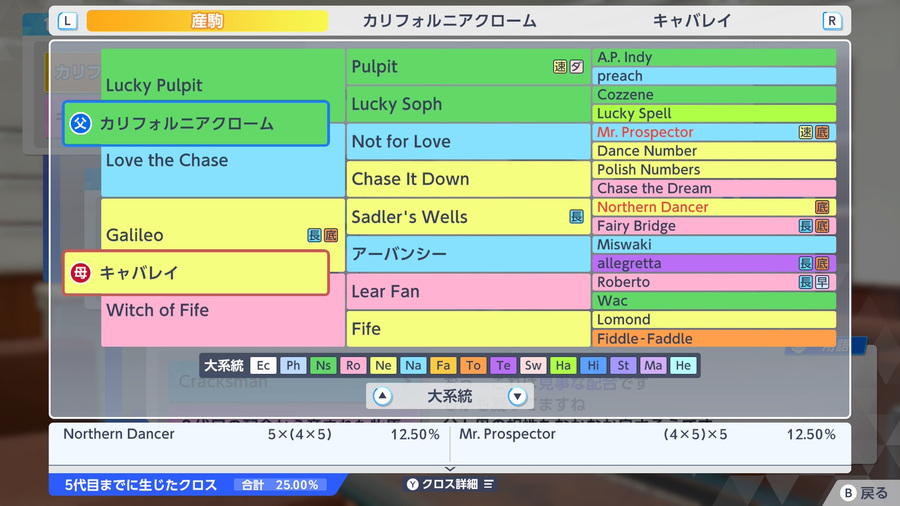This screenshot has width=900, height=506.
Task: Click the Na lineage color swatch
Action: click(x=413, y=365)
